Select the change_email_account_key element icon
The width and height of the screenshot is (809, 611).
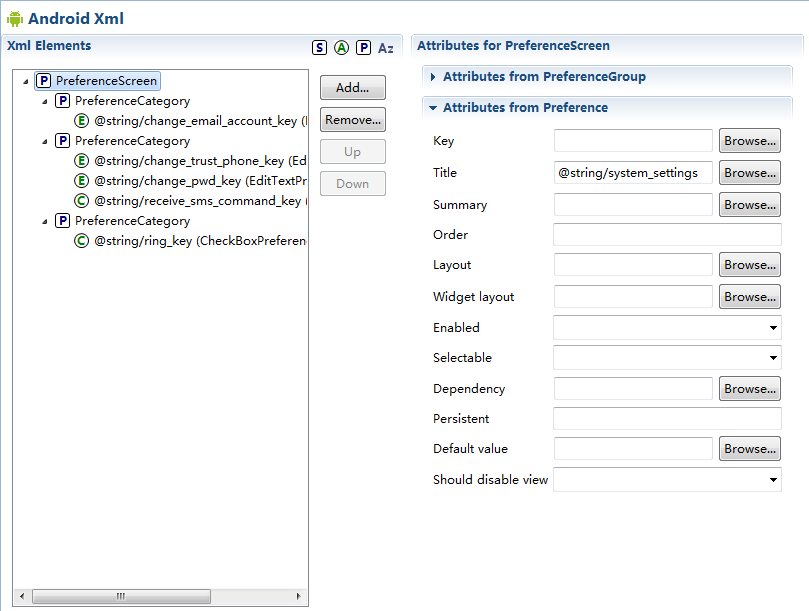click(x=82, y=121)
